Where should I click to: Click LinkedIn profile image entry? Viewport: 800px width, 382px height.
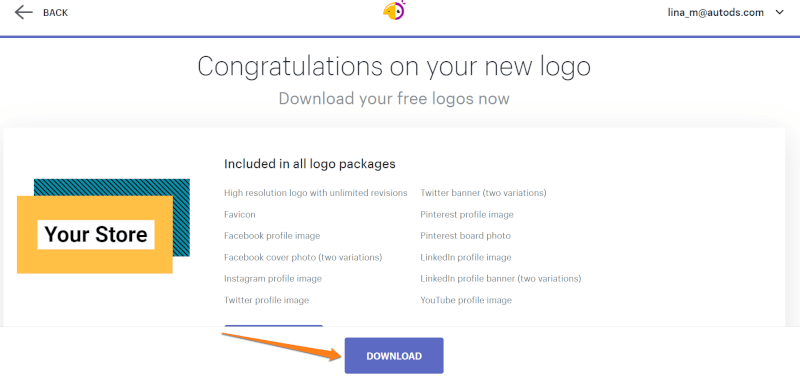click(x=466, y=258)
